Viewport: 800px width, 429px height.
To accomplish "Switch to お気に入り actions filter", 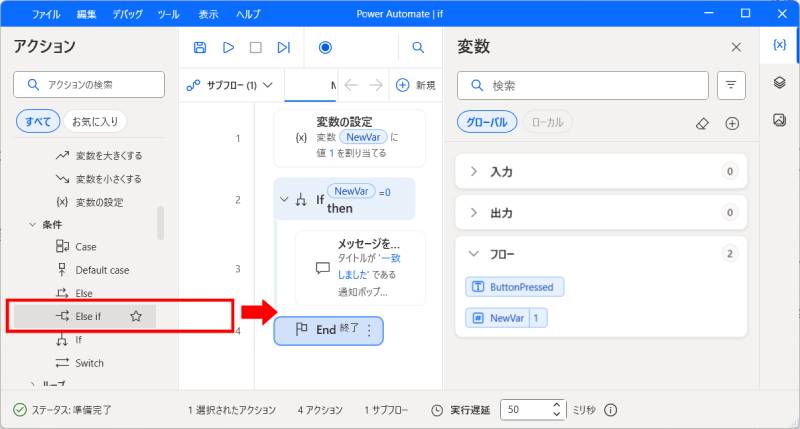I will (x=94, y=122).
